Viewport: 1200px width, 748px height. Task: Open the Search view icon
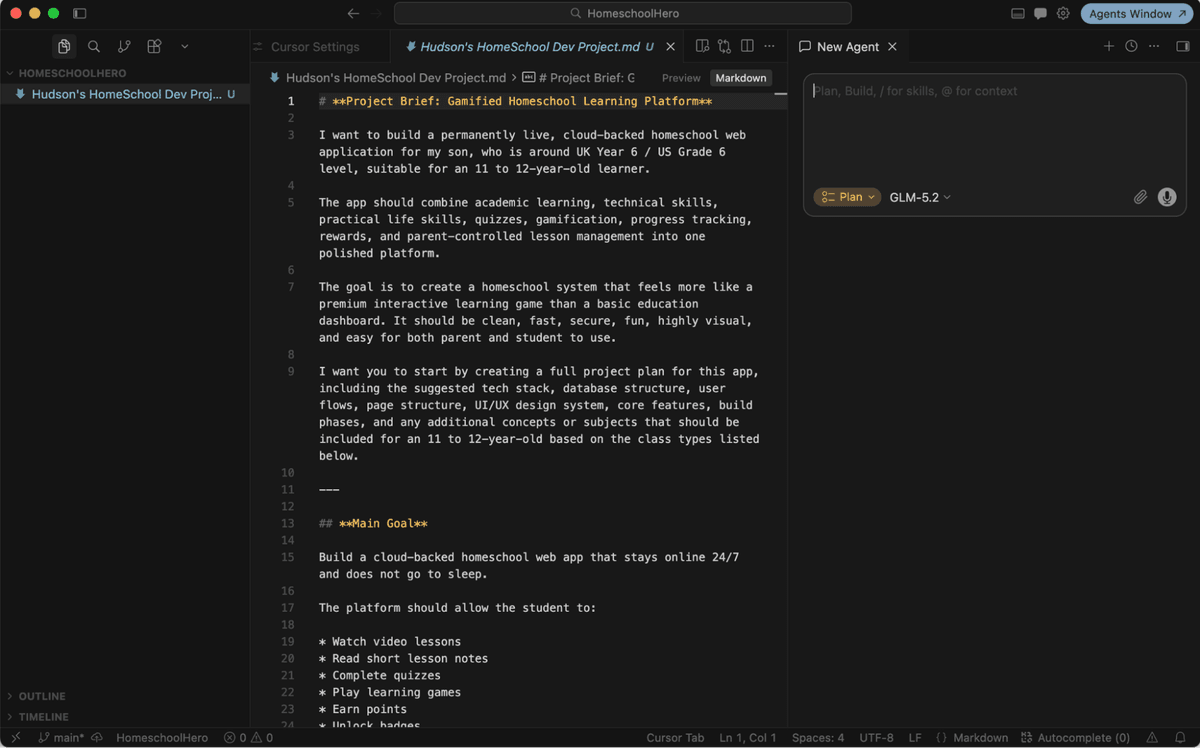[x=94, y=46]
